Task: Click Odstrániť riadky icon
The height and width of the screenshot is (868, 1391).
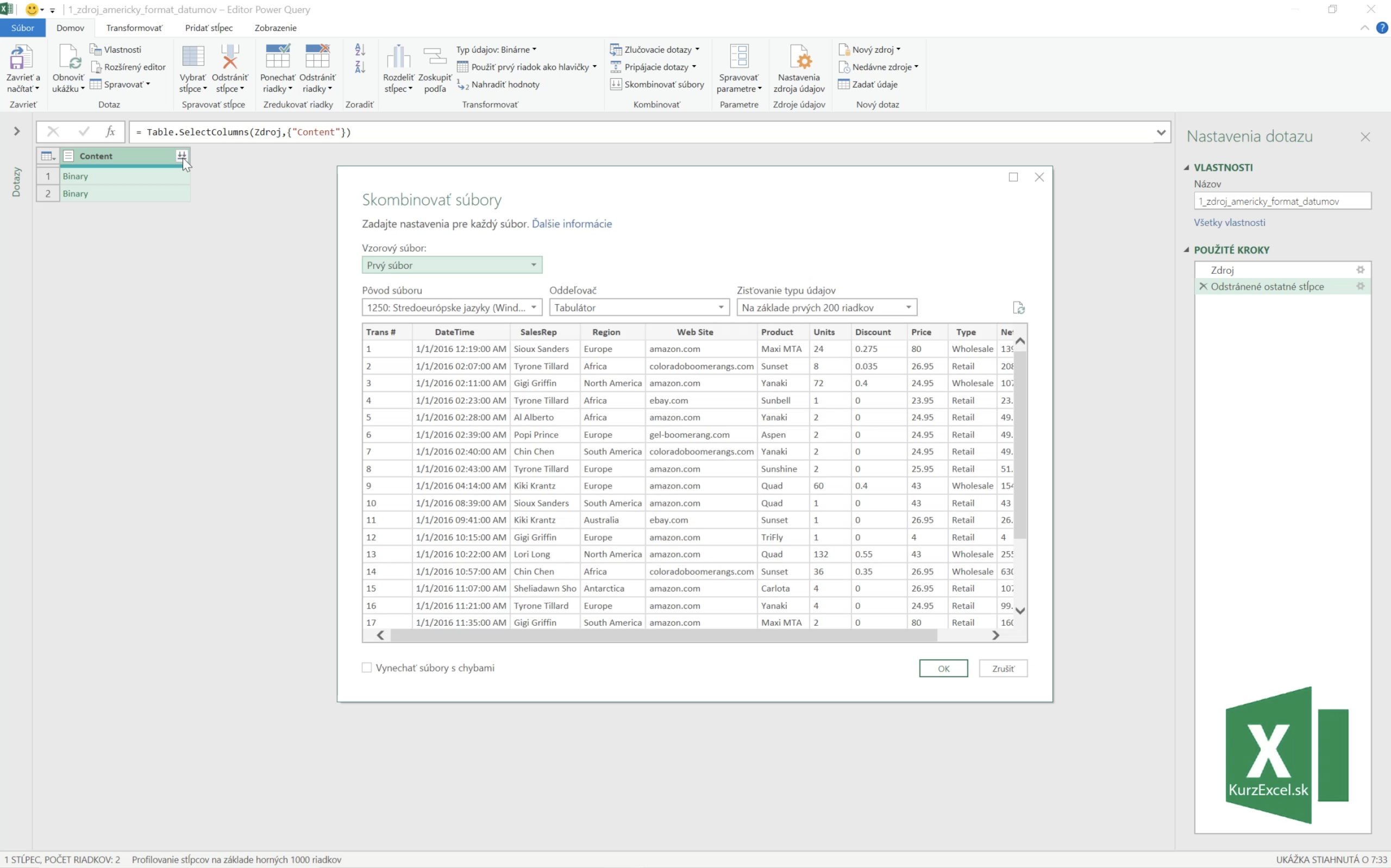Action: (317, 56)
